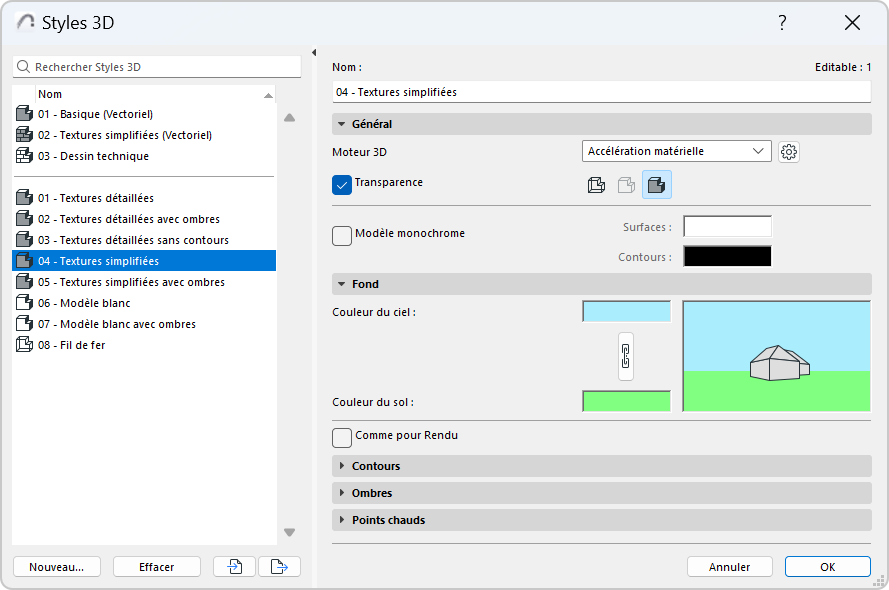Open 3D engine settings gear icon
This screenshot has height=590, width=889.
(789, 152)
